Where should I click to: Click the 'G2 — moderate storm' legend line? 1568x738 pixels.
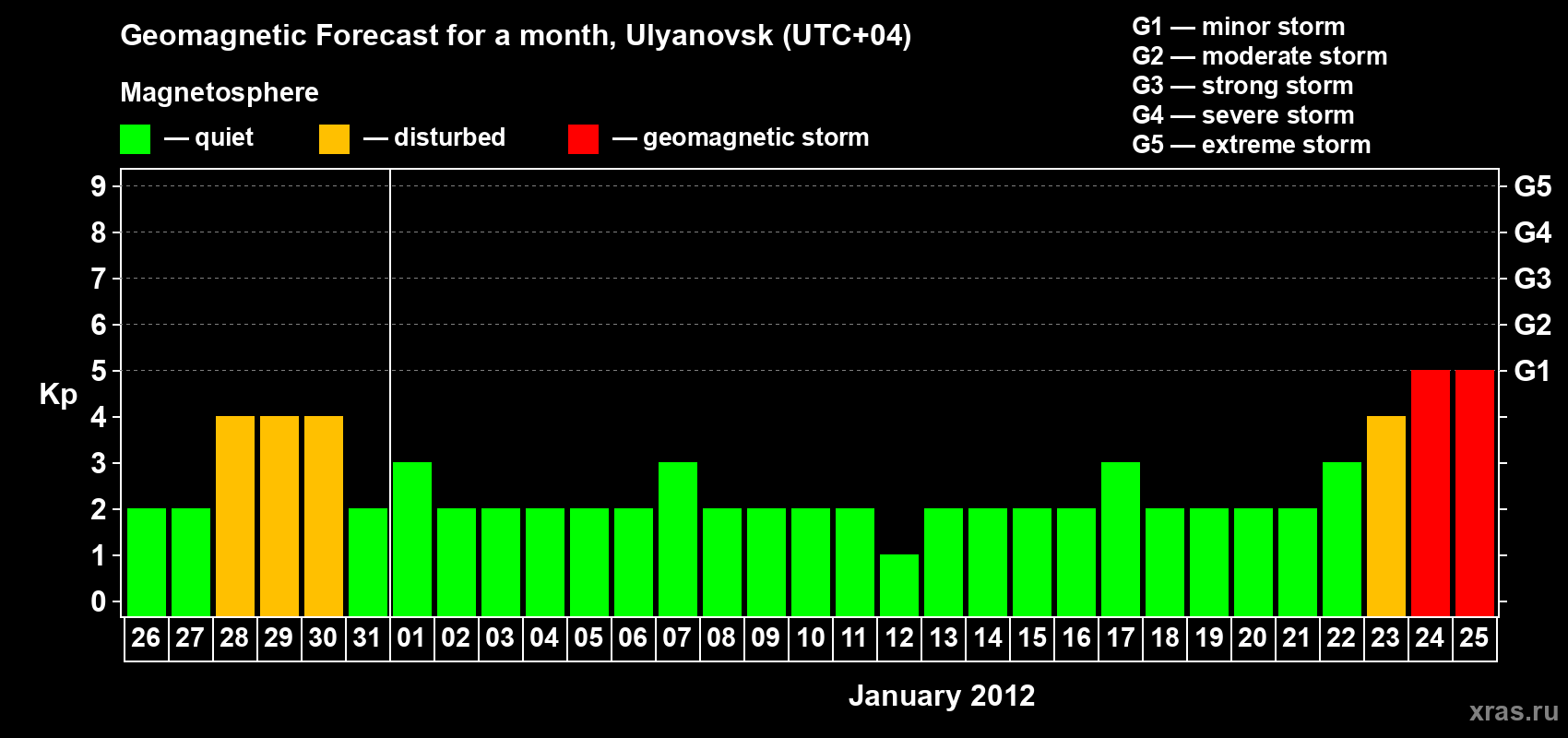(1260, 56)
